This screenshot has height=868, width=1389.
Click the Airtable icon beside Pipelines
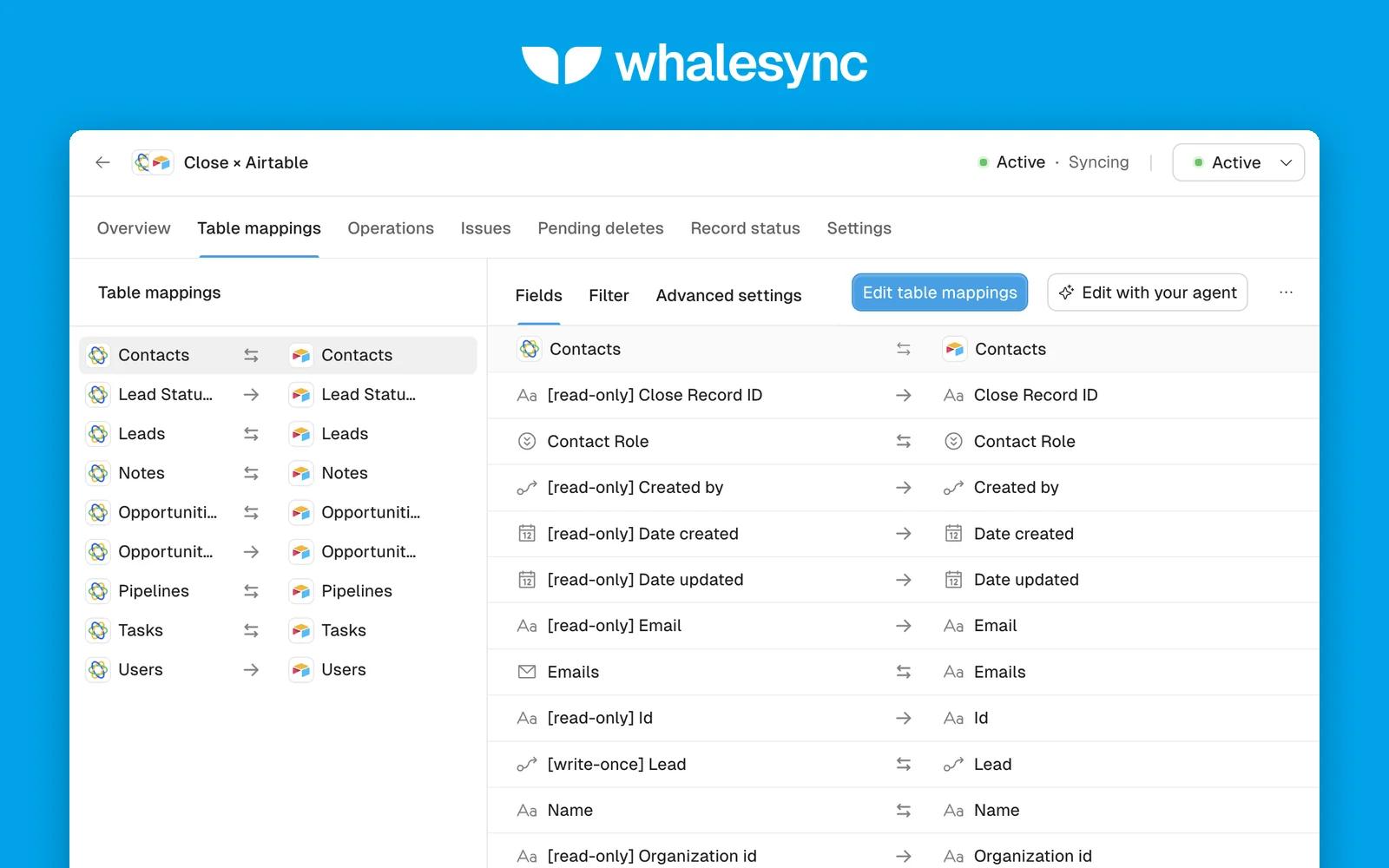tap(301, 591)
